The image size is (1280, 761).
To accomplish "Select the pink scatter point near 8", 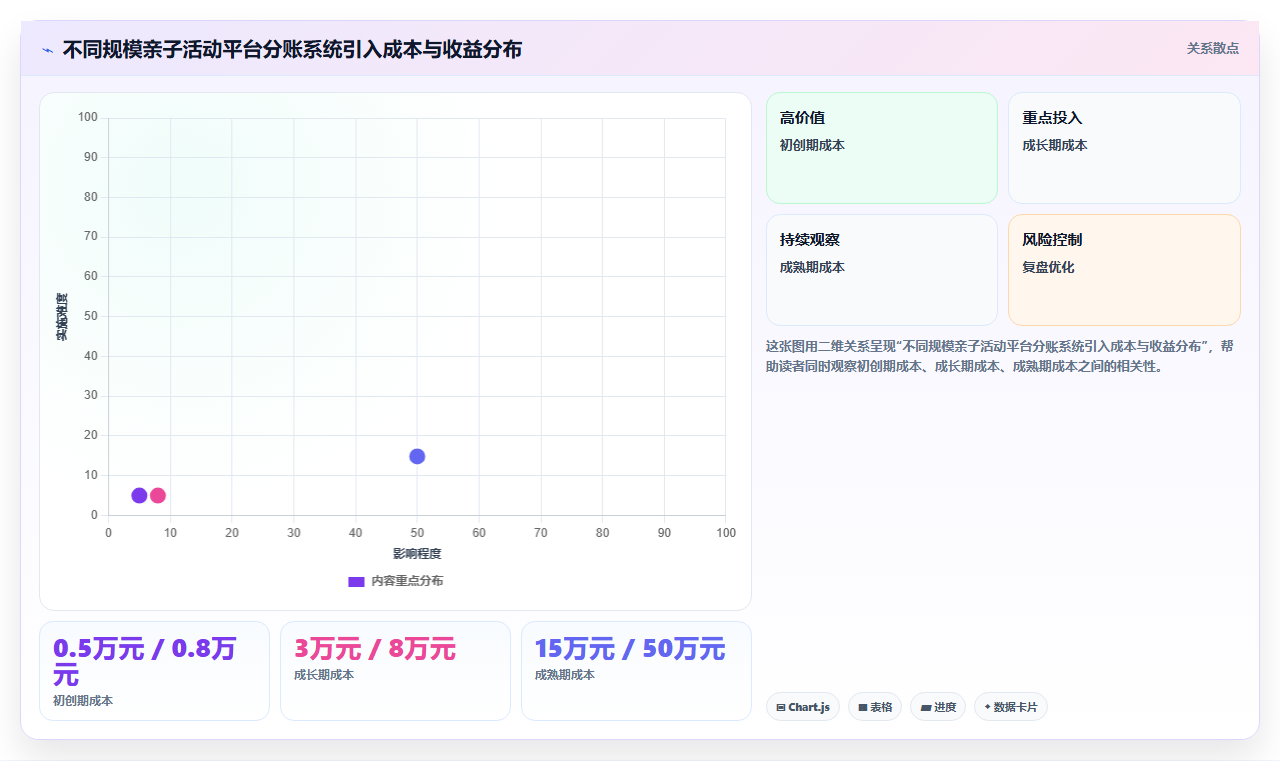I will coord(158,495).
